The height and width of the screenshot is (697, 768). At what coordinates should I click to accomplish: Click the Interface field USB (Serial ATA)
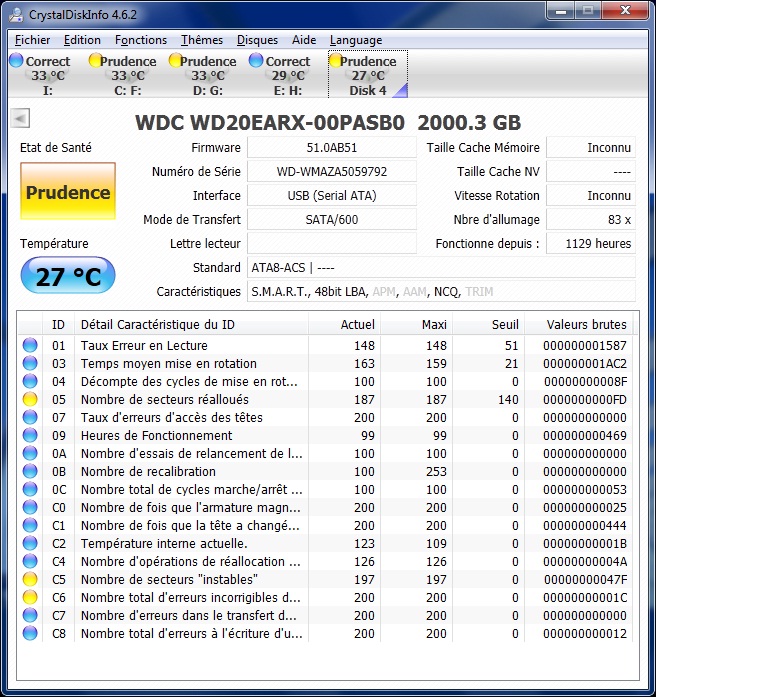coord(332,195)
